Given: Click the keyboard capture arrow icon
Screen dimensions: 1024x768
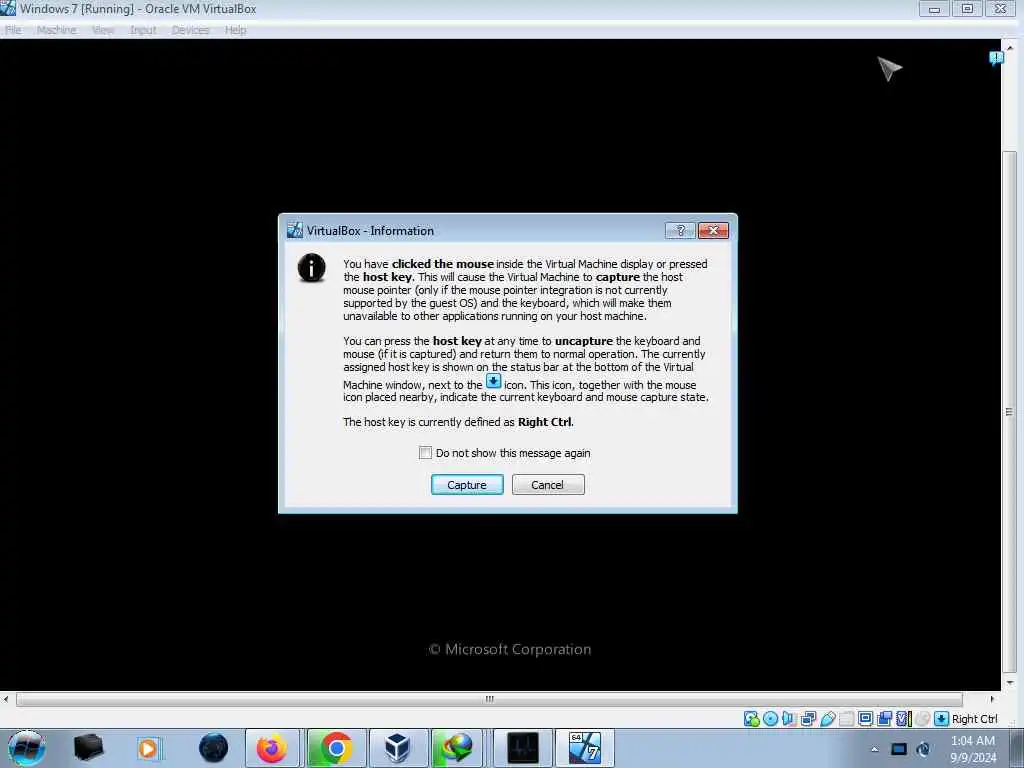Looking at the screenshot, I should click(x=941, y=719).
